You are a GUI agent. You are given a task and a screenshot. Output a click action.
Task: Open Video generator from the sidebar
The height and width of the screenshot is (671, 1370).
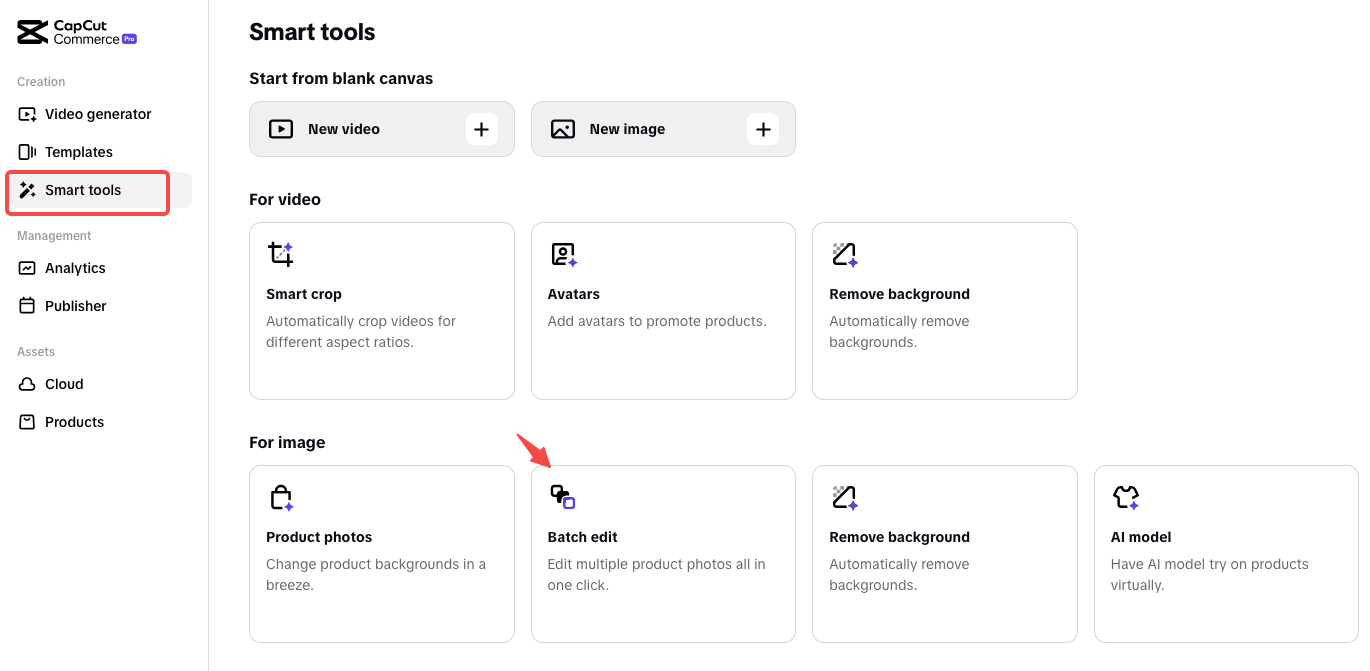99,114
